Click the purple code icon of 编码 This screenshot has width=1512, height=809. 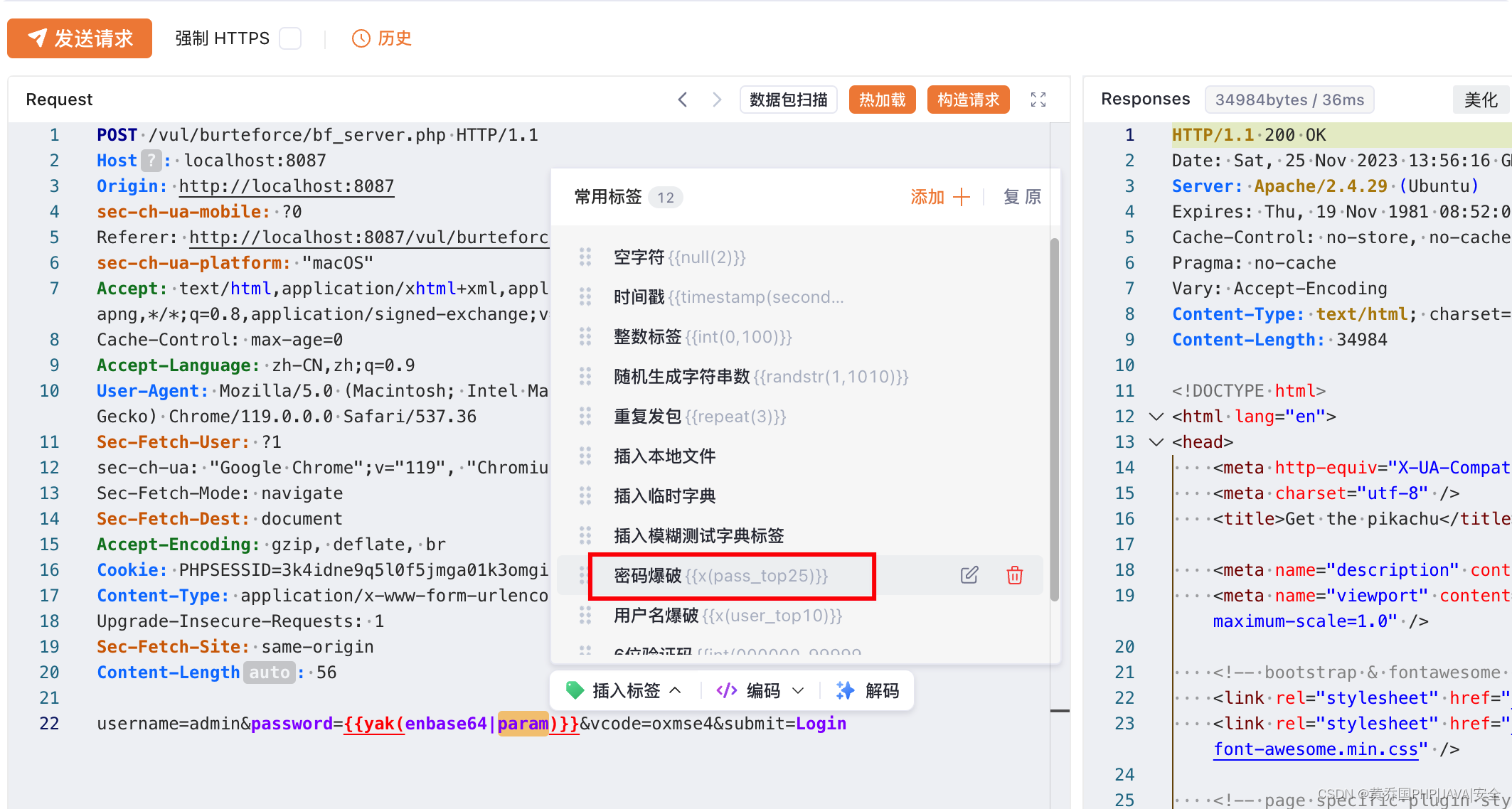tap(727, 690)
